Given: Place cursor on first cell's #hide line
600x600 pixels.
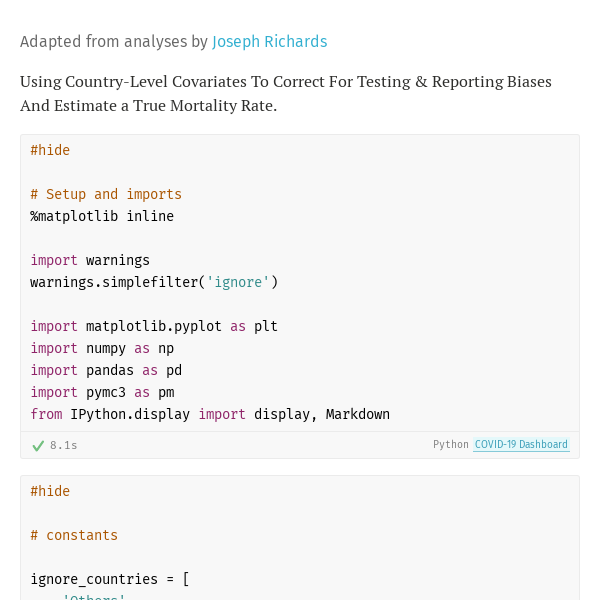Looking at the screenshot, I should click(x=50, y=150).
